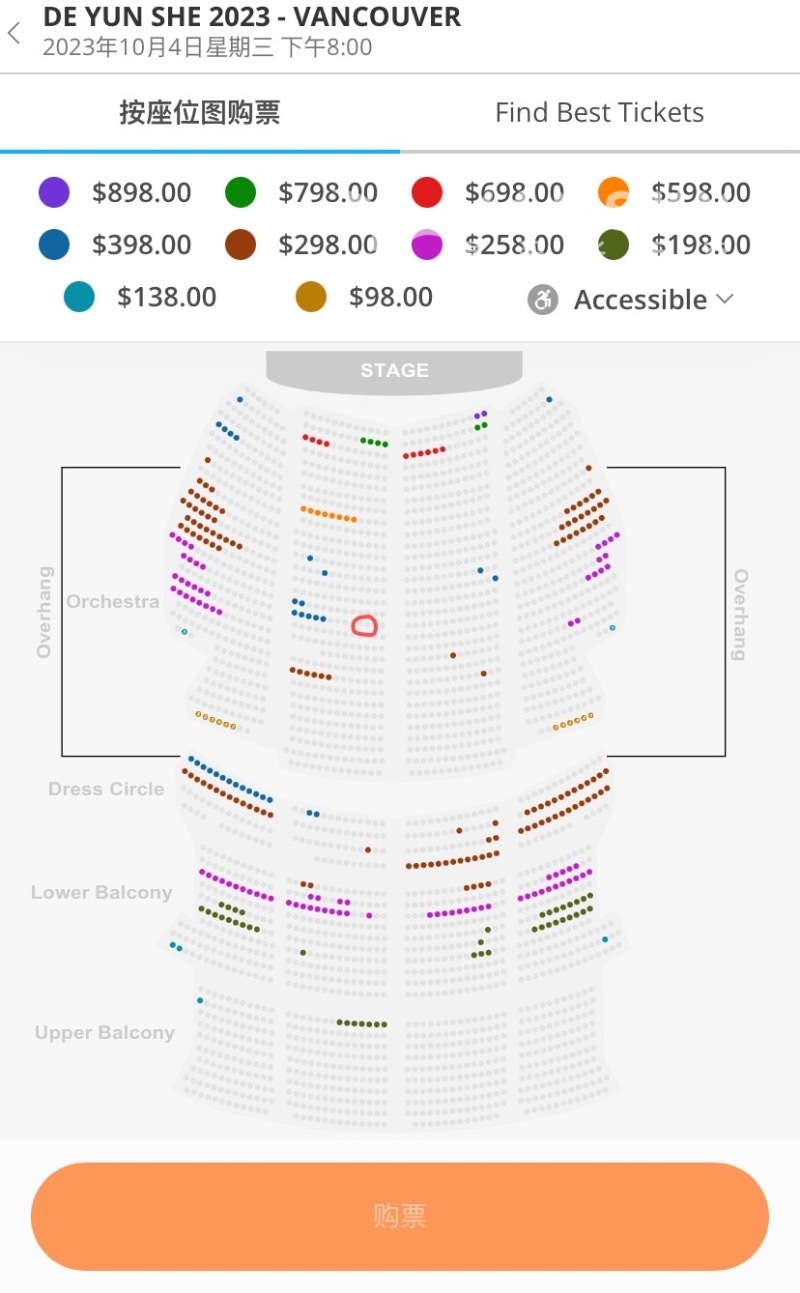Viewport: 800px width, 1293px height.
Task: Click the wheelchair Accessible icon
Action: pos(542,300)
